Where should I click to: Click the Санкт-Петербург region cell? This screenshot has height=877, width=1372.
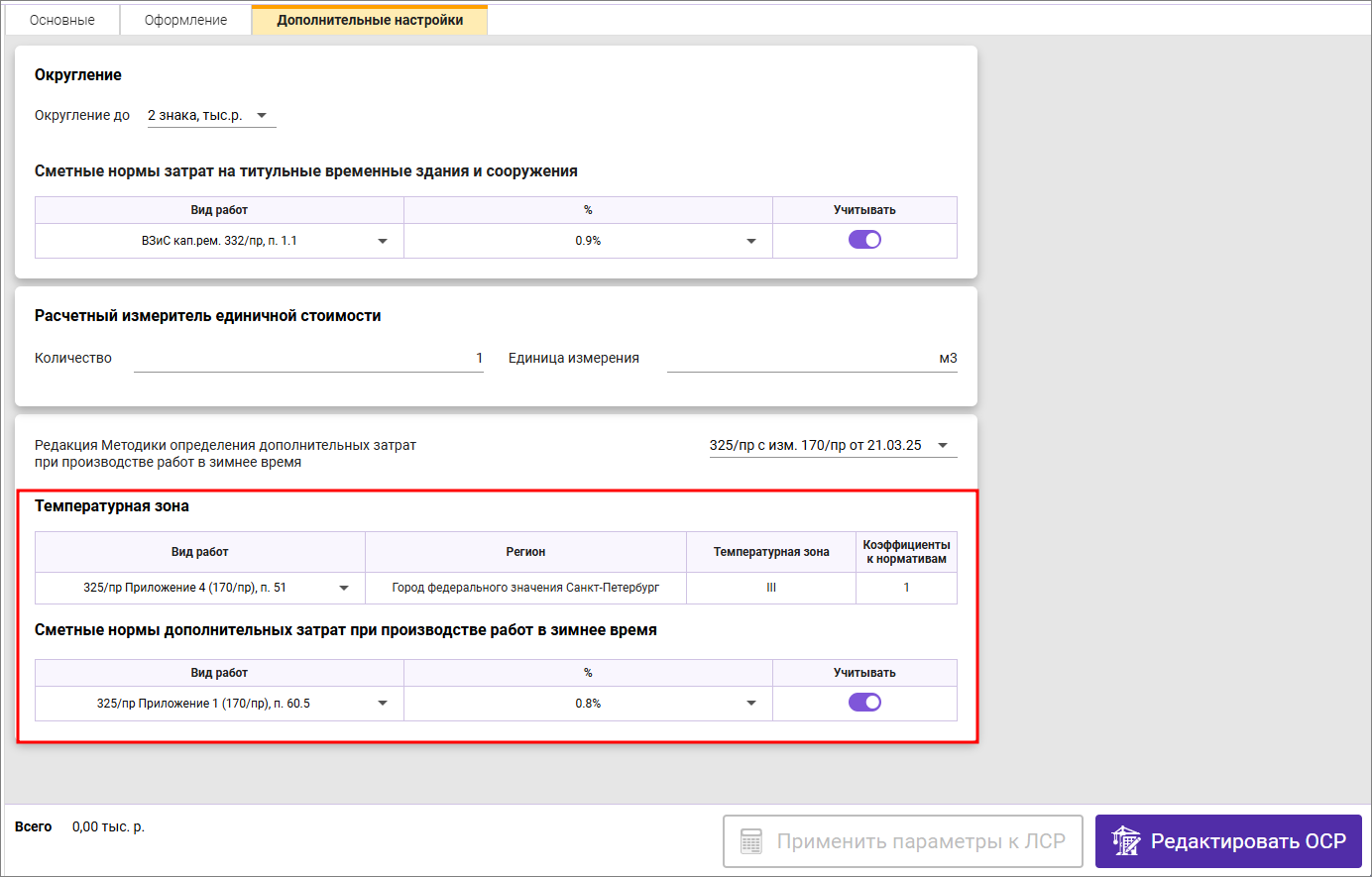click(525, 588)
